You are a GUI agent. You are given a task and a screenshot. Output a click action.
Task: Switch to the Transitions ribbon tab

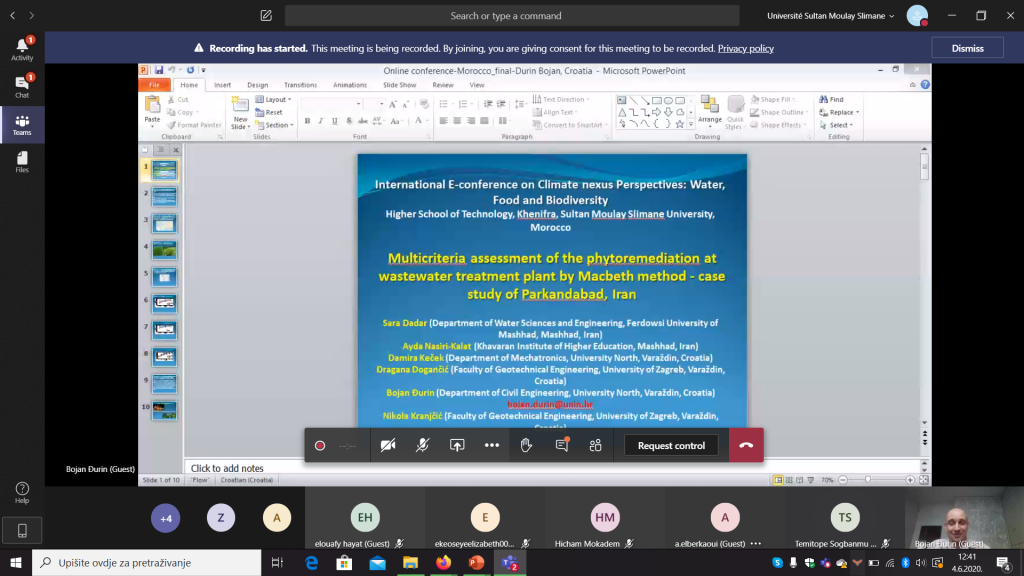pyautogui.click(x=300, y=85)
